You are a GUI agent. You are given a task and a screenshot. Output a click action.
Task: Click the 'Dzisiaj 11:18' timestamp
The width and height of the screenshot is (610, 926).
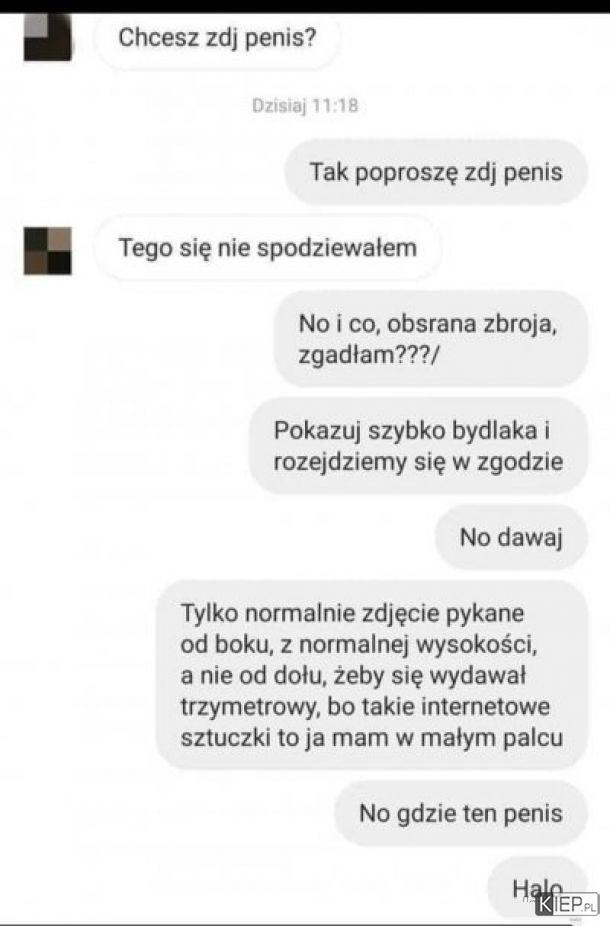[305, 106]
